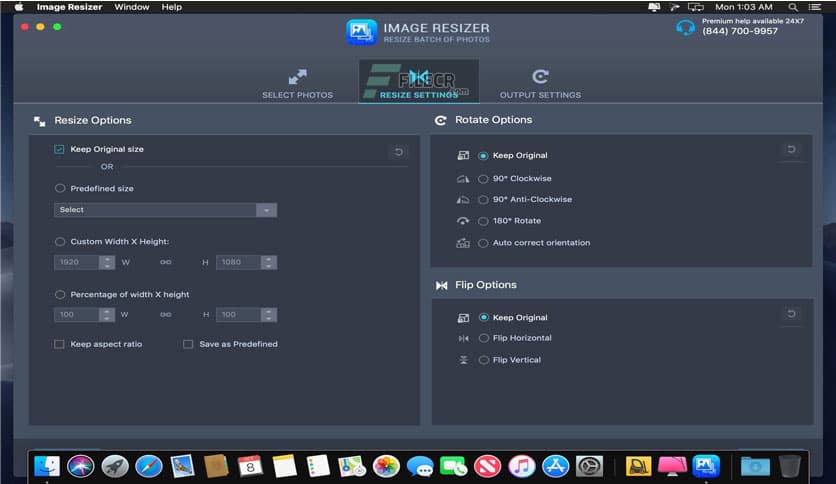Screen dimensions: 836x484
Task: Click the Resize Settings tab
Action: tap(419, 82)
